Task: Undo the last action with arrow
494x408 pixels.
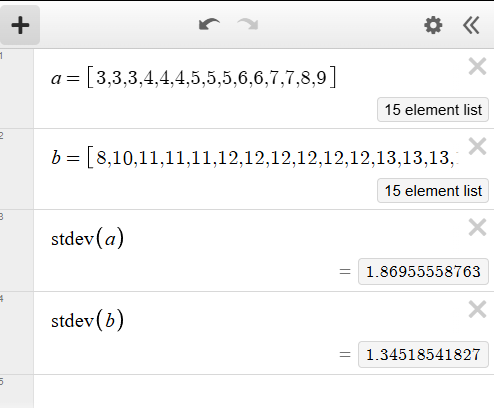Action: (x=209, y=25)
